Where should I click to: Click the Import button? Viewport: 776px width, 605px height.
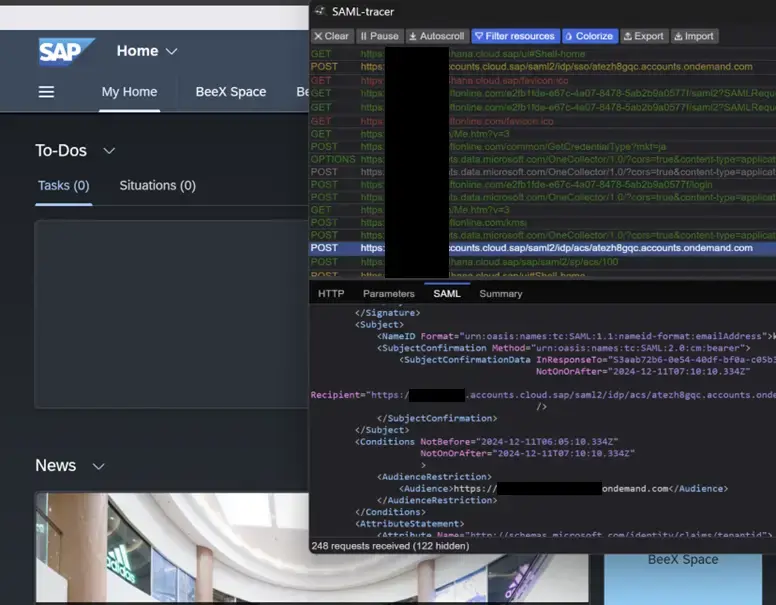pyautogui.click(x=694, y=36)
